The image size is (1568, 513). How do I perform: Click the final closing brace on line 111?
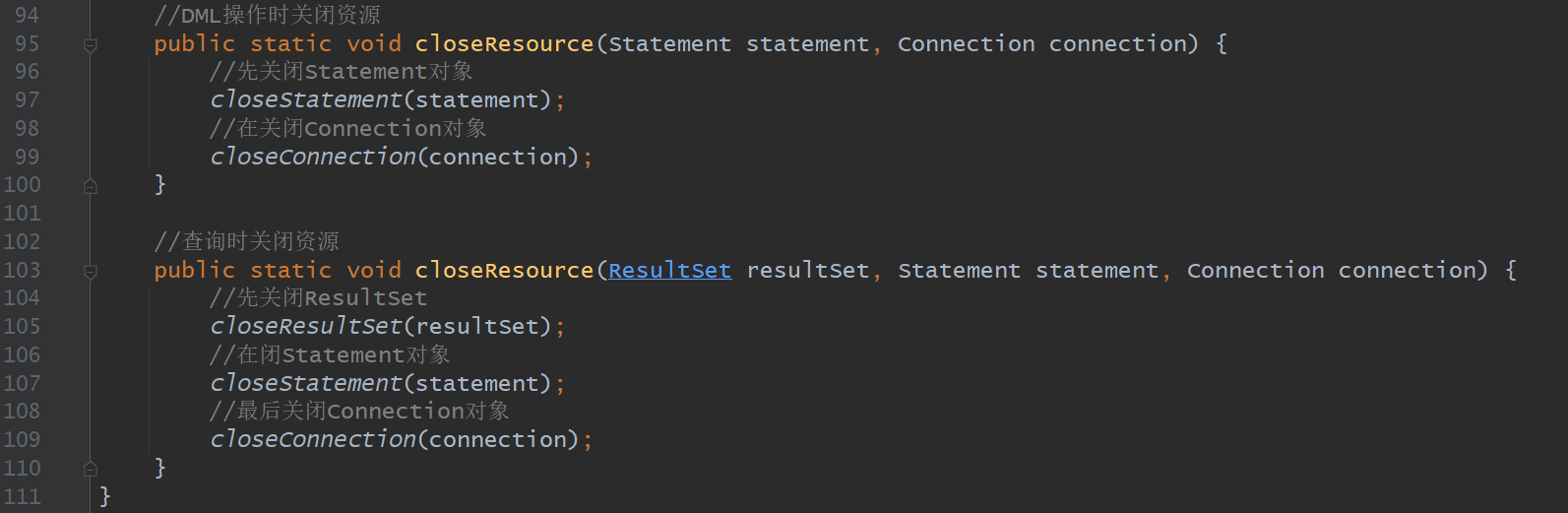(x=105, y=497)
